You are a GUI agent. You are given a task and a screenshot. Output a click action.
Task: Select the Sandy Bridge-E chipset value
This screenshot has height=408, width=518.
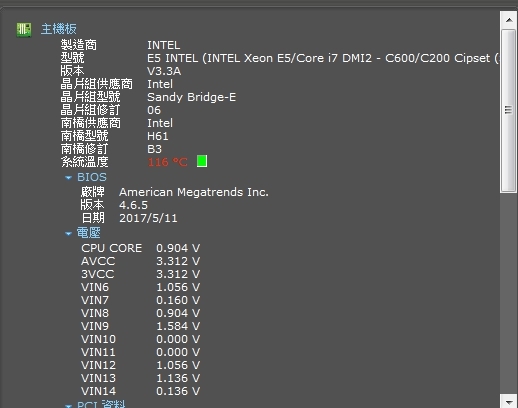(192, 97)
